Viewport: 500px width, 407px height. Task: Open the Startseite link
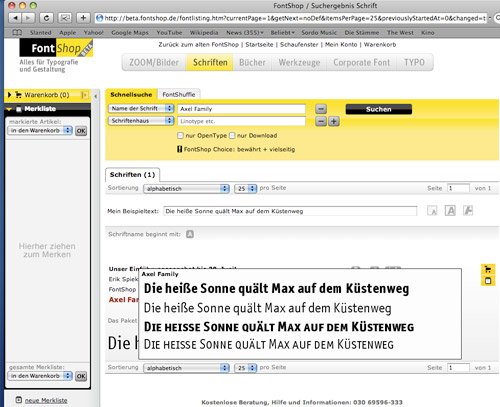click(x=259, y=45)
